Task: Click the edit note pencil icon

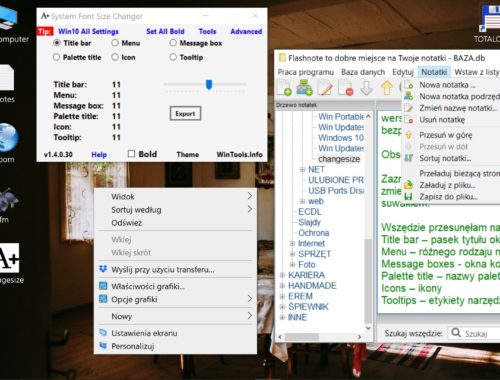Action: [325, 88]
